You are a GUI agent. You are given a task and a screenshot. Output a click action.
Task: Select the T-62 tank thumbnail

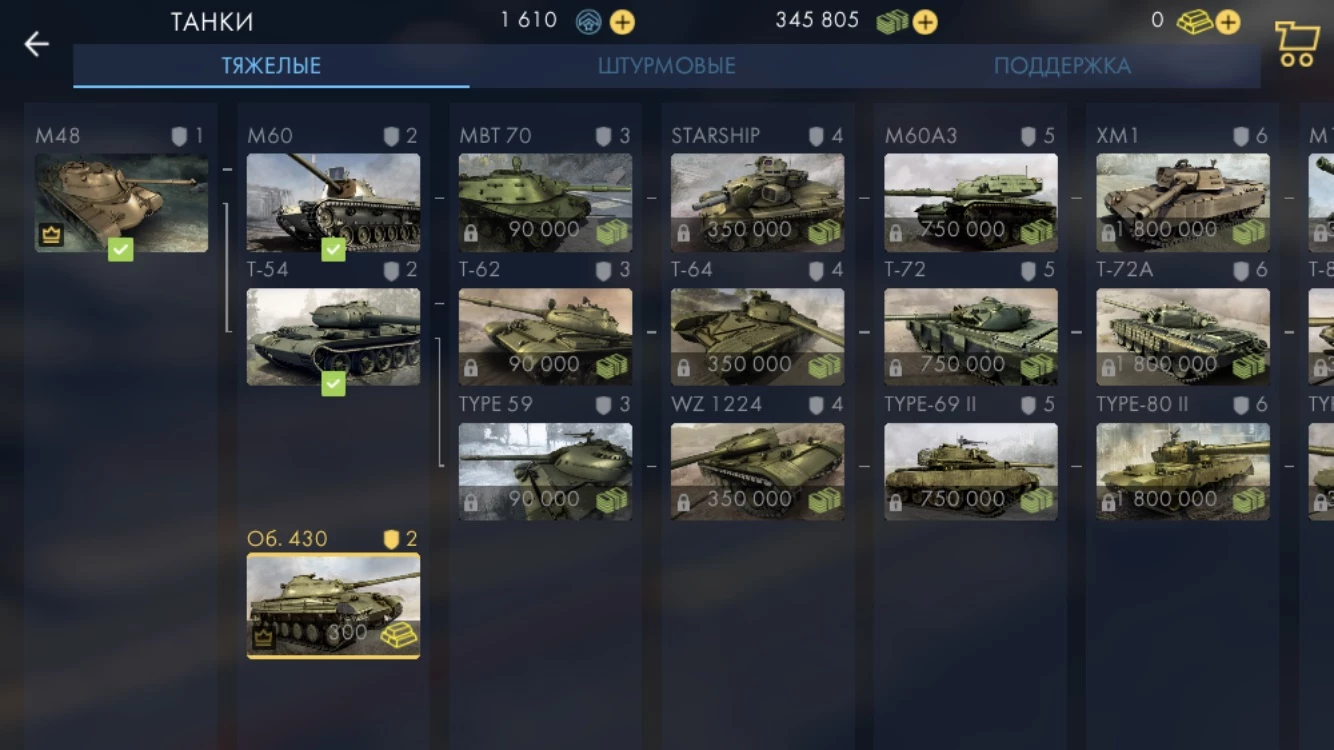tap(545, 337)
